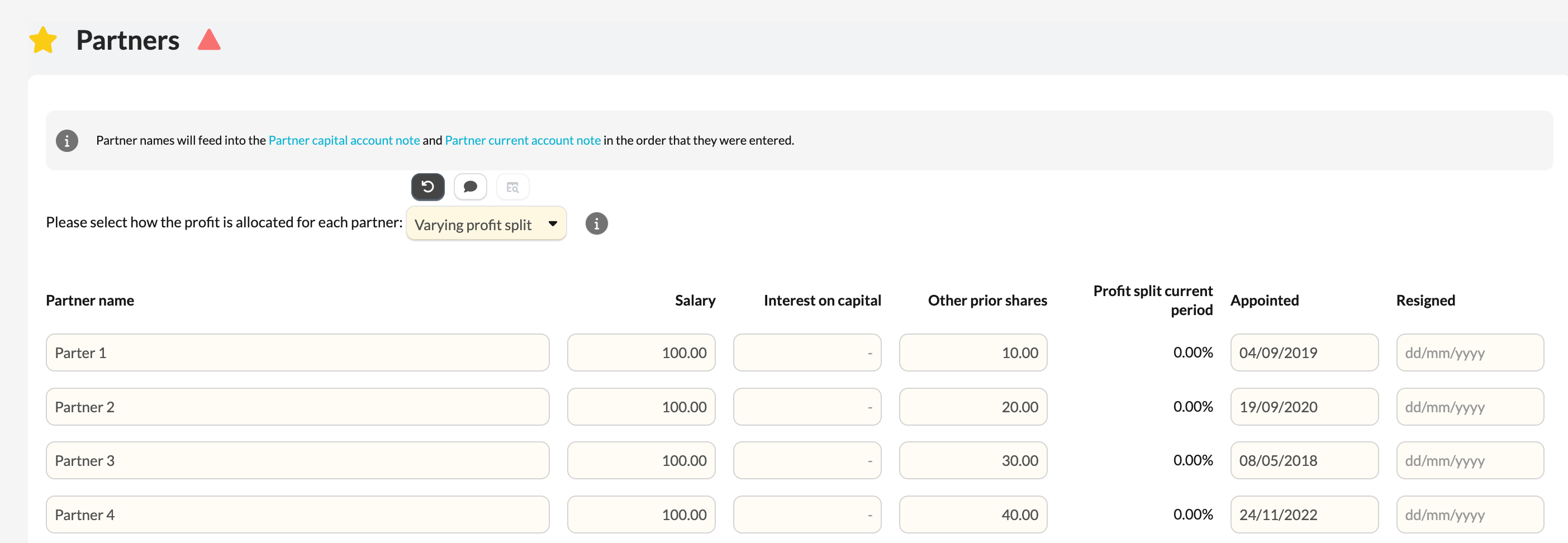Click the Partner 2 name field

tap(298, 407)
